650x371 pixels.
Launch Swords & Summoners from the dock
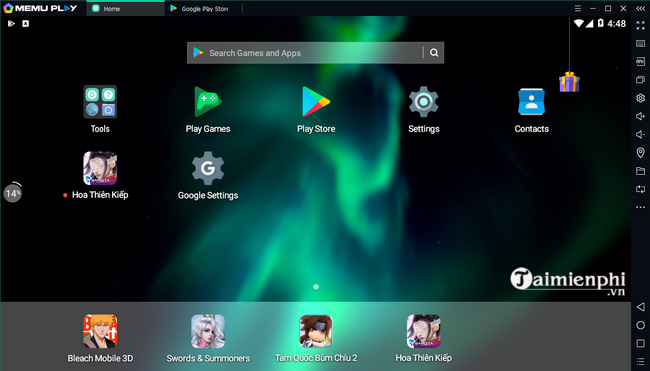(x=208, y=331)
